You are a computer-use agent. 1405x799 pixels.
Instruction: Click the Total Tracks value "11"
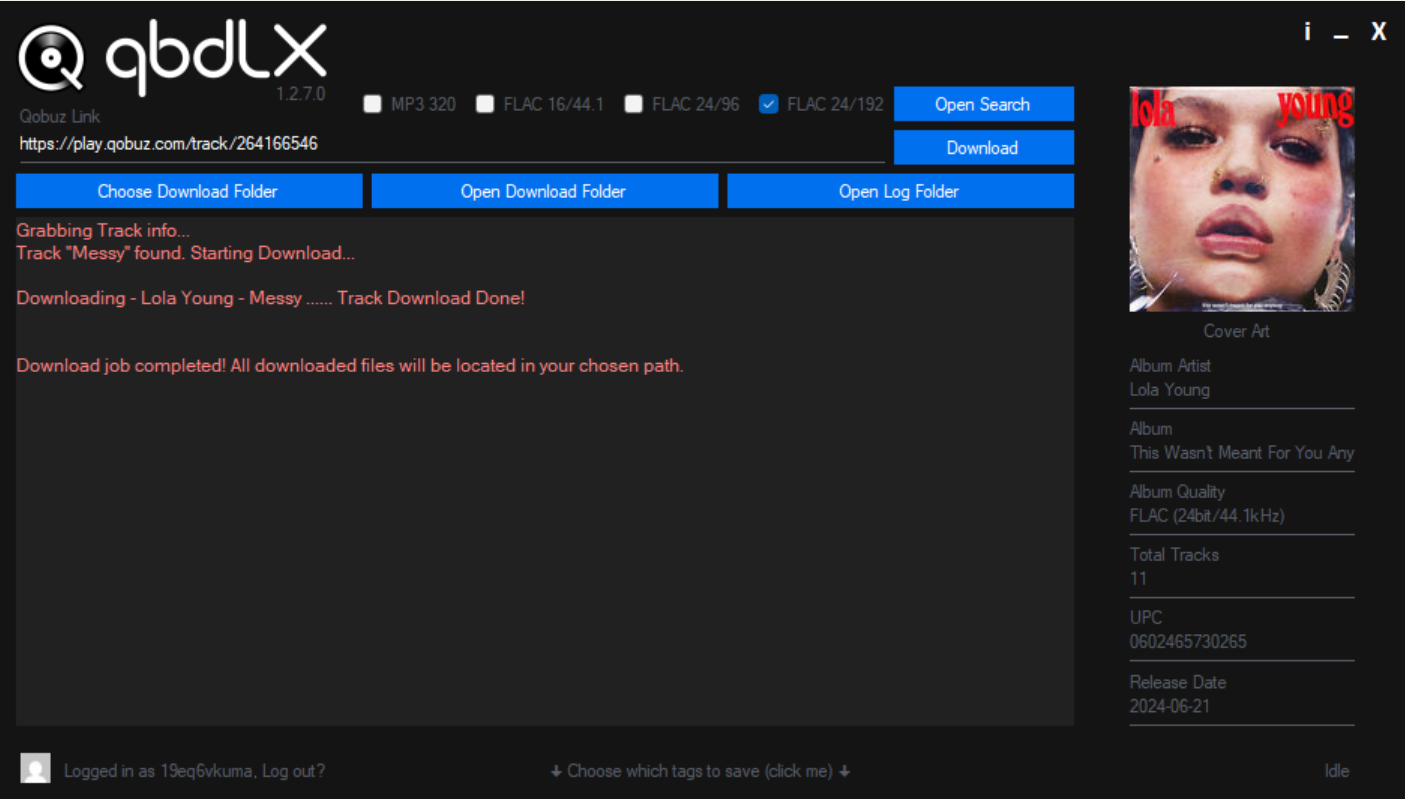click(x=1138, y=579)
